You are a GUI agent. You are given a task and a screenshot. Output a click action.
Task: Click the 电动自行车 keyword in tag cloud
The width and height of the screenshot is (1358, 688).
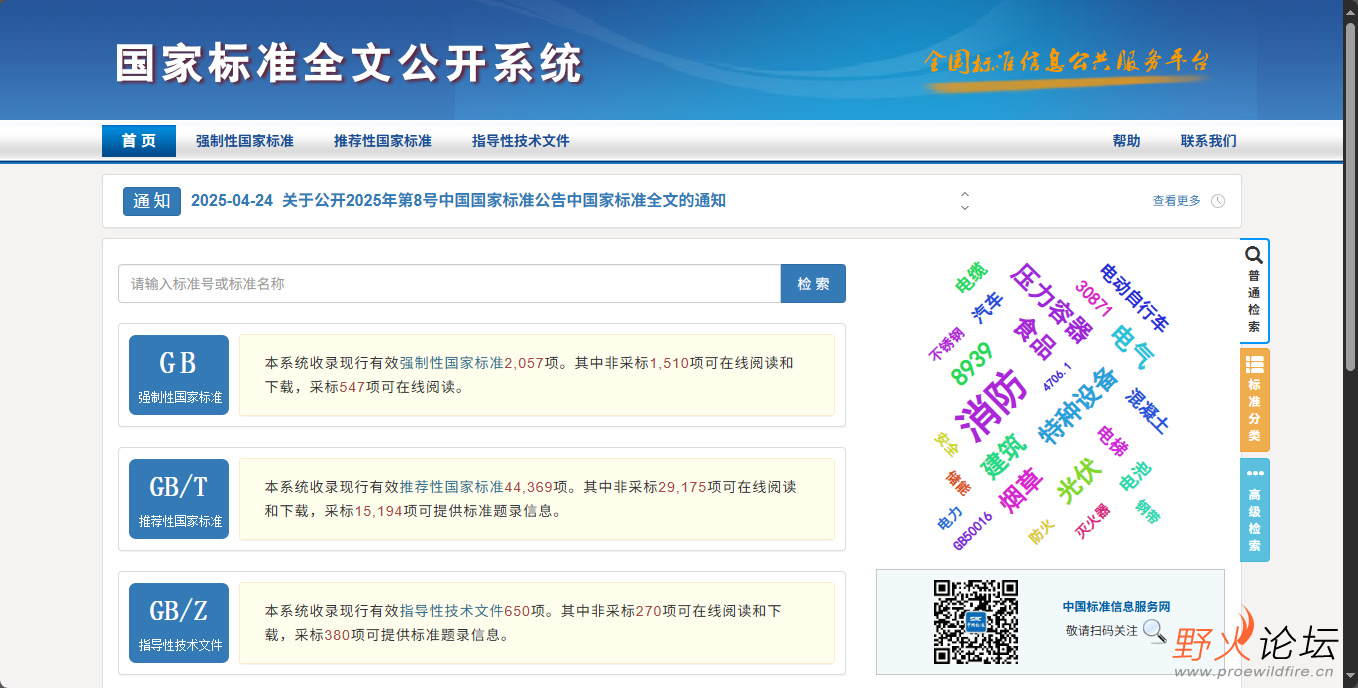pos(1134,297)
